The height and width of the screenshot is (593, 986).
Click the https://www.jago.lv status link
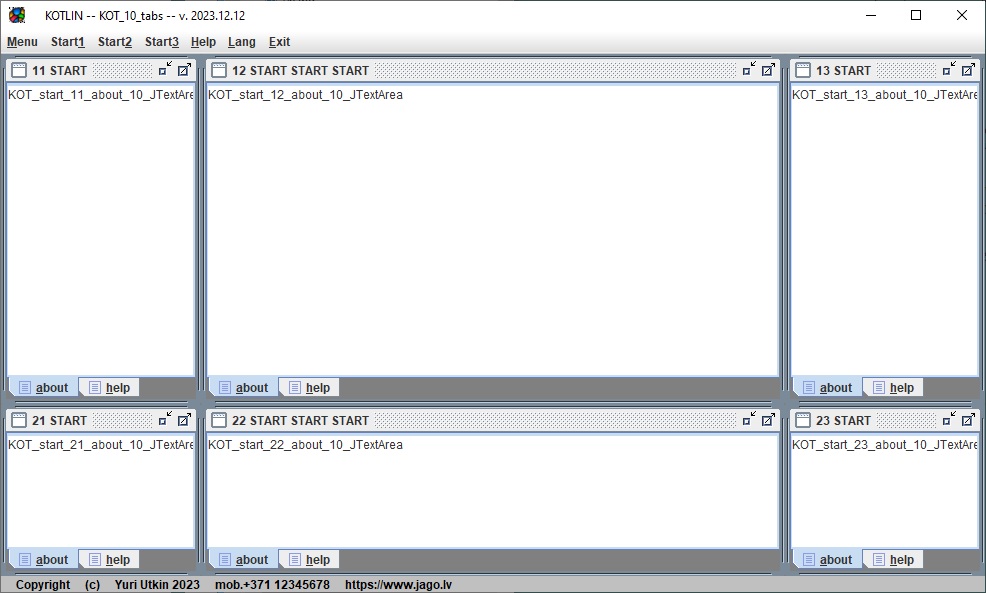[398, 584]
